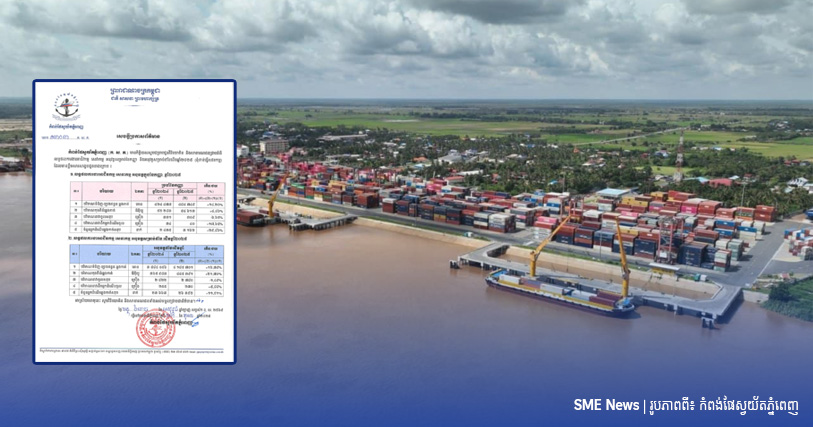Click the cargo barge docked at pier
This screenshot has width=813, height=427.
coord(560,293)
